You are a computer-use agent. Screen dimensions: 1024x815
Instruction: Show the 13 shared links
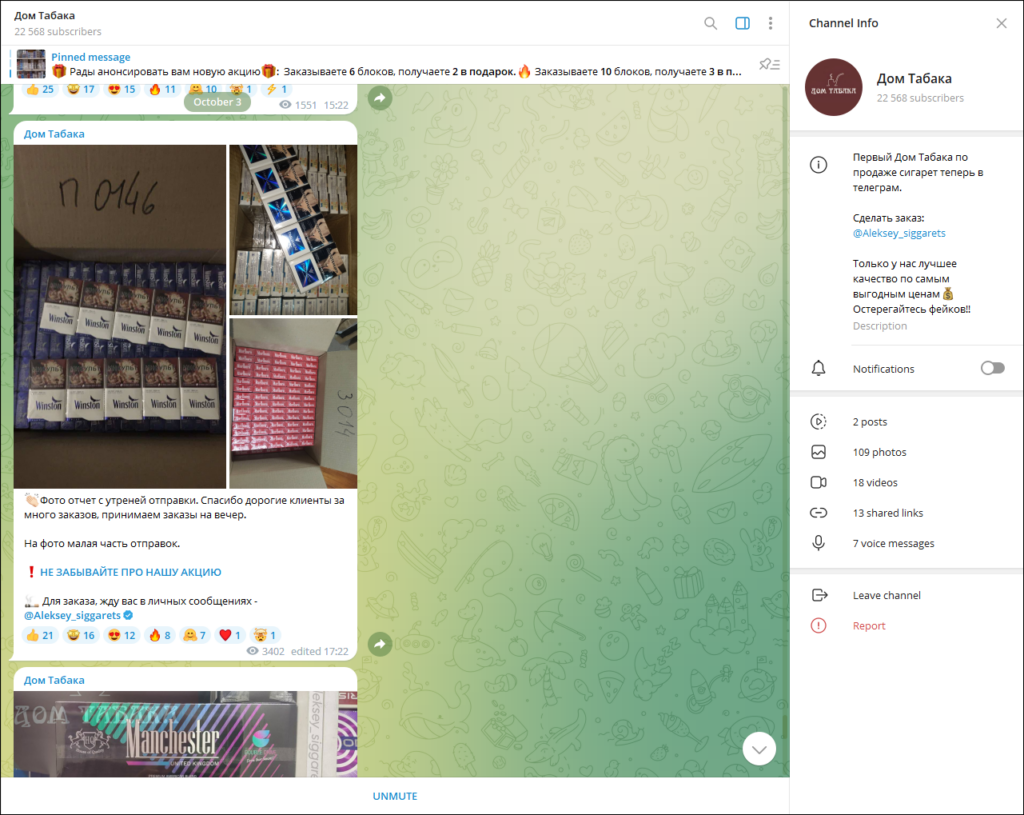tap(887, 513)
